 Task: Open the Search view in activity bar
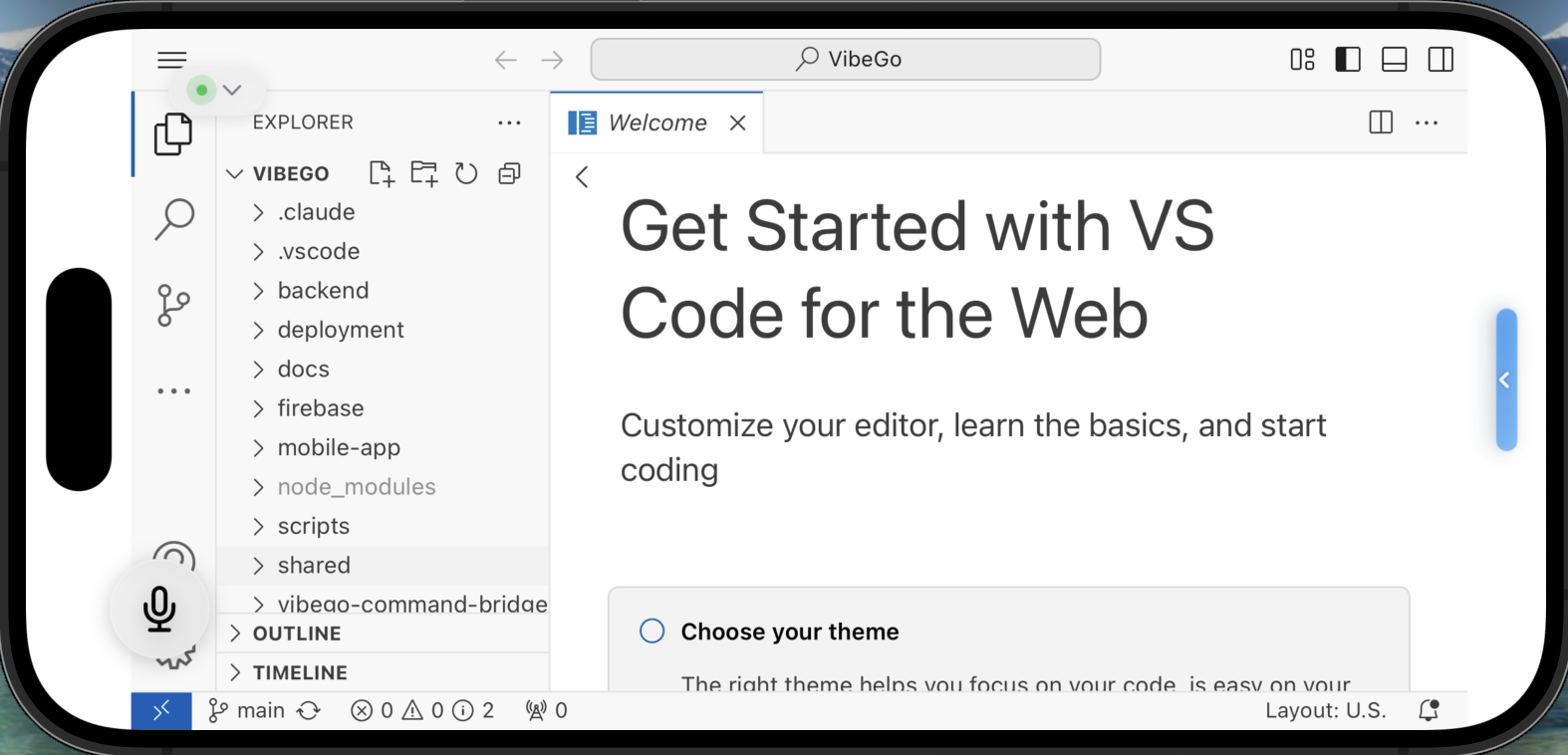click(x=173, y=219)
